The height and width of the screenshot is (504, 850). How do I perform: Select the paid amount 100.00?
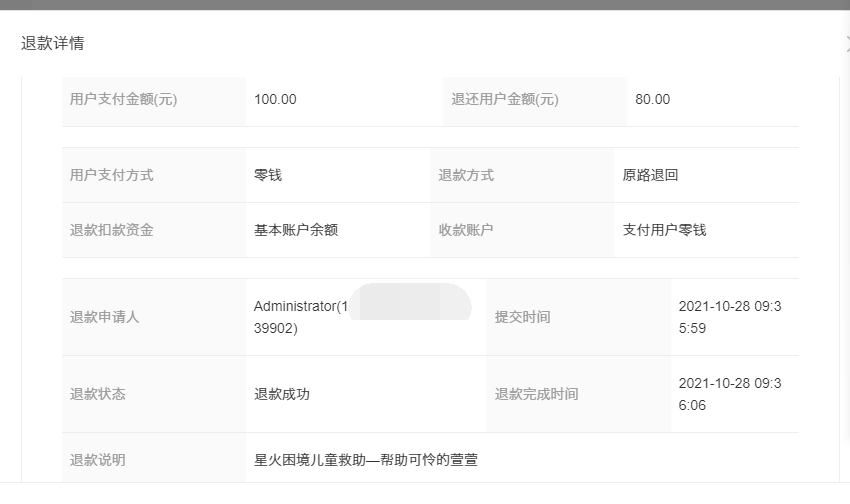pyautogui.click(x=275, y=99)
